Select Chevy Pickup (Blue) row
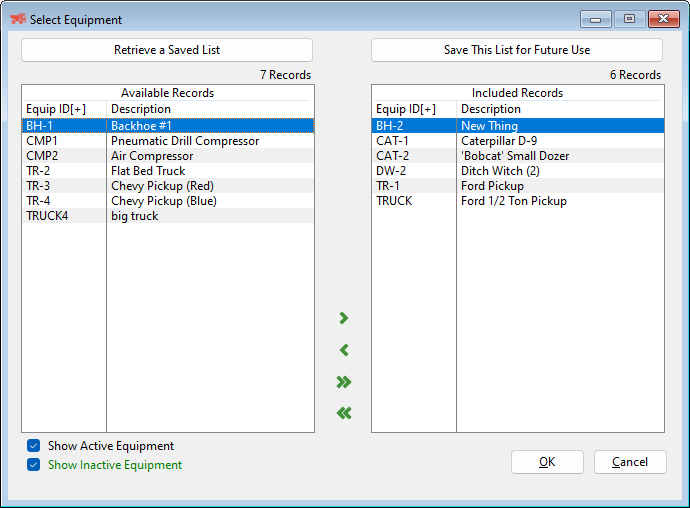Image resolution: width=690 pixels, height=508 pixels. click(x=164, y=201)
